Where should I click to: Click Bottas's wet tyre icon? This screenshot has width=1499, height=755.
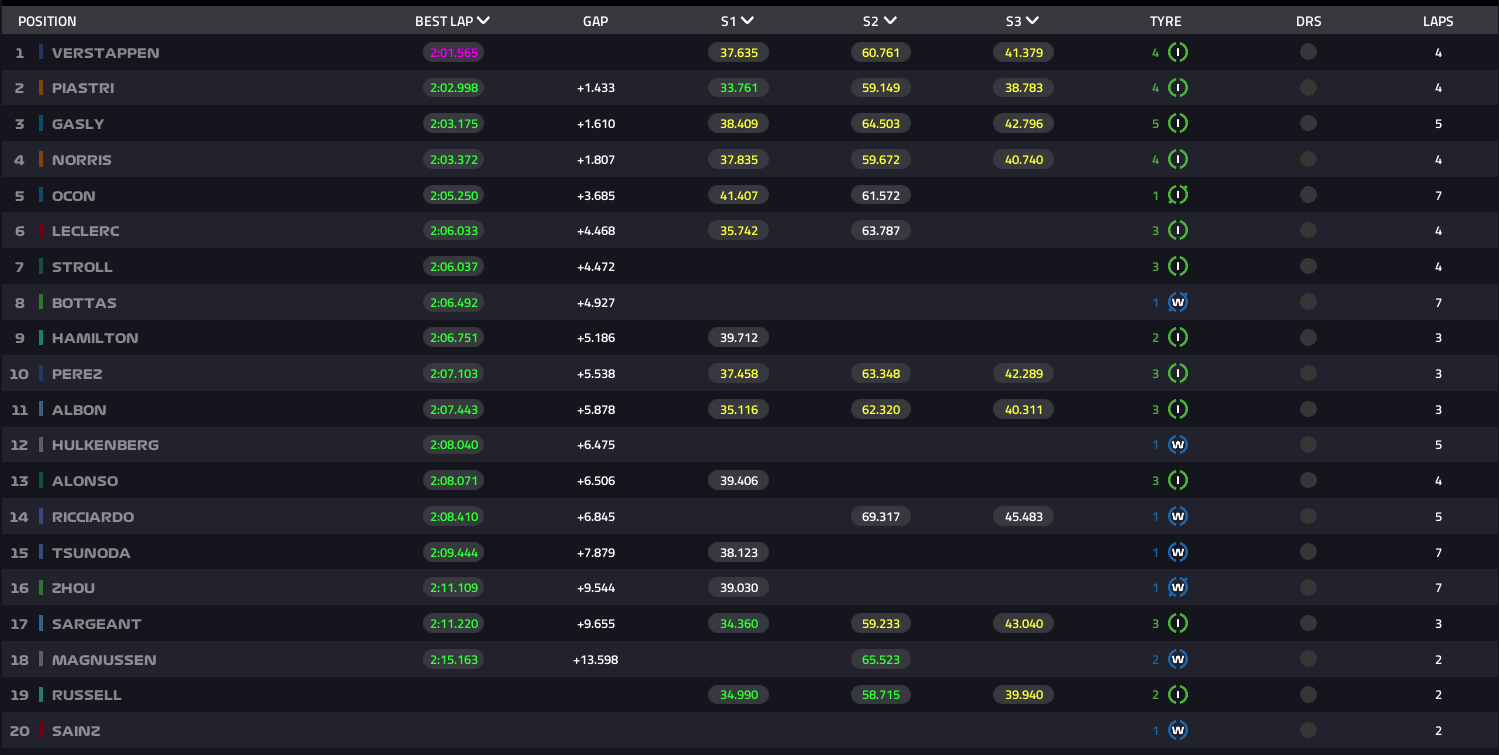click(x=1178, y=303)
